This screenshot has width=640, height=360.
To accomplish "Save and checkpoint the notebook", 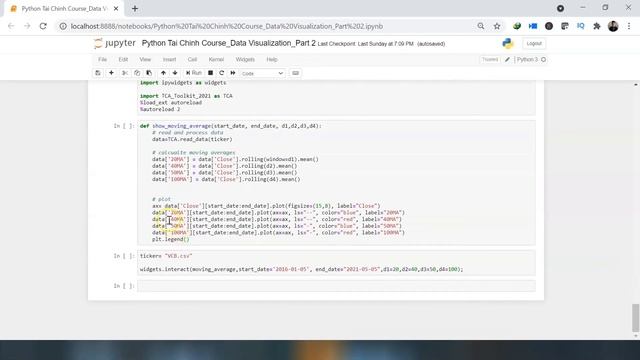I will tap(98, 73).
